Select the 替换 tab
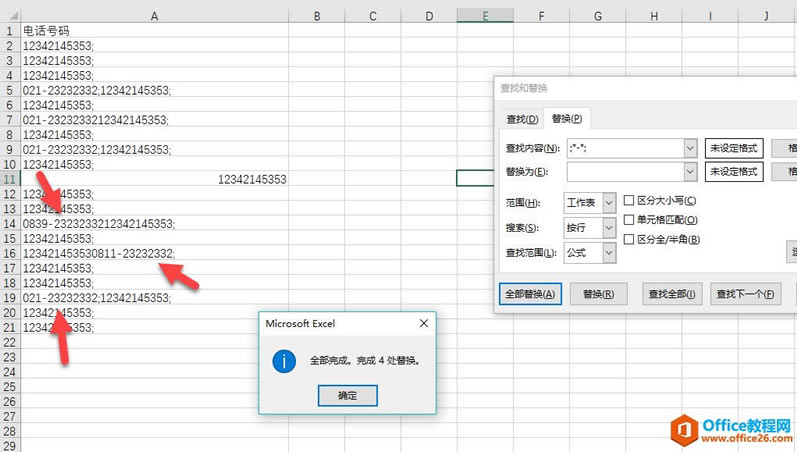 pos(567,120)
